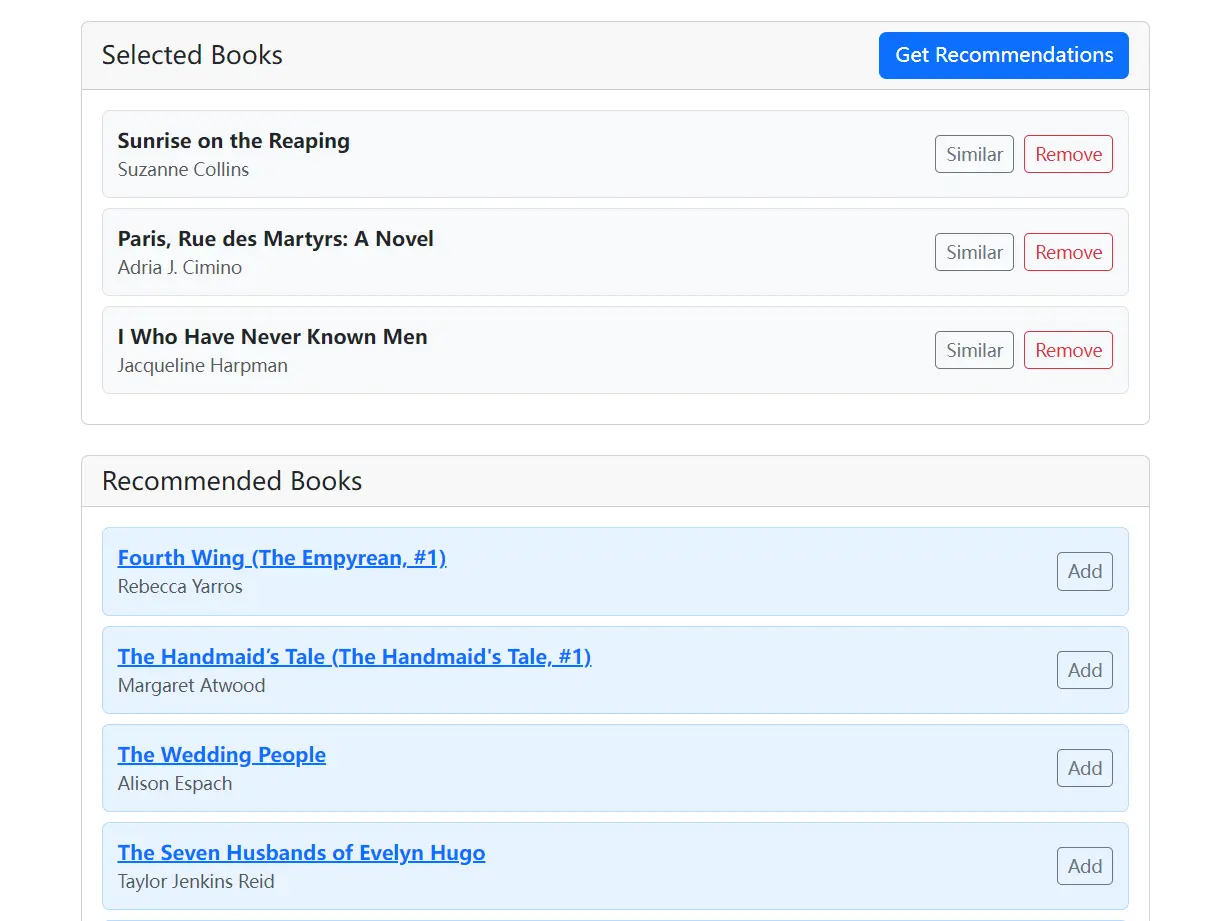Remove I Who Have Never Known Men

coord(1068,350)
